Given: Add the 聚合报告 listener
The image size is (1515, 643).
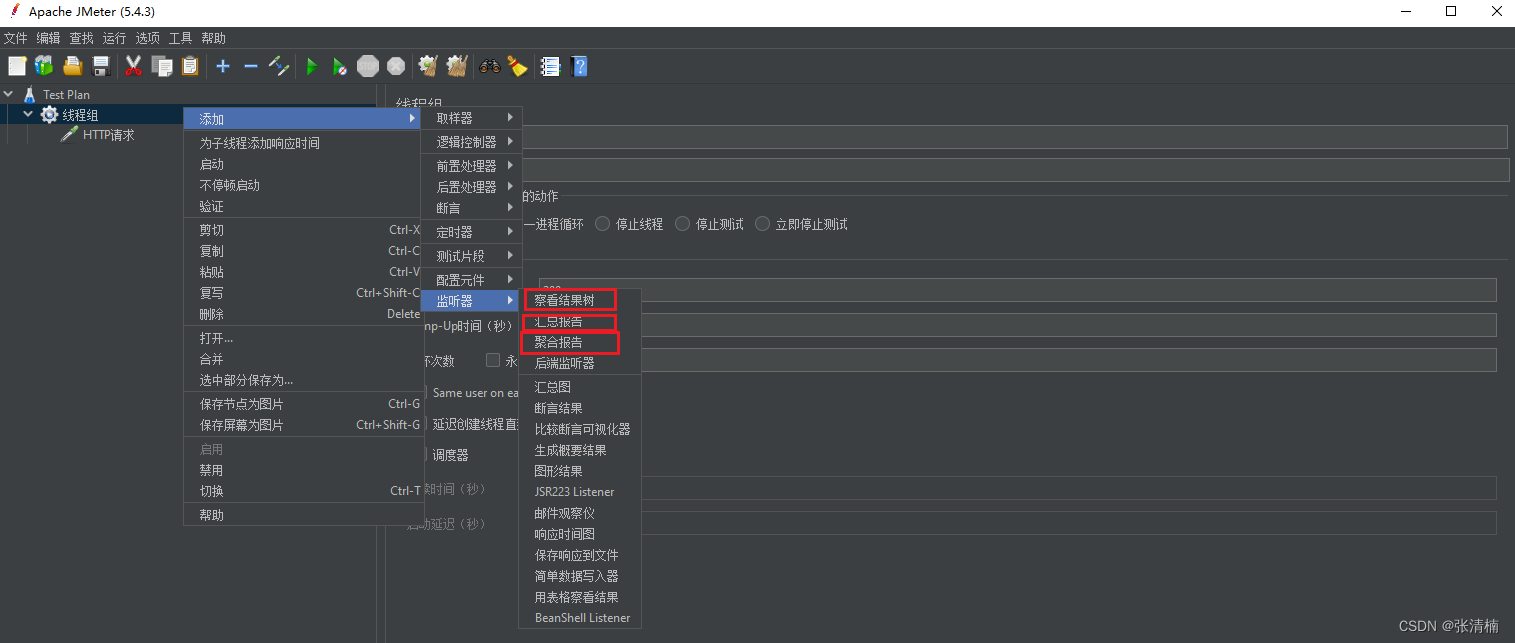Looking at the screenshot, I should pos(580,343).
